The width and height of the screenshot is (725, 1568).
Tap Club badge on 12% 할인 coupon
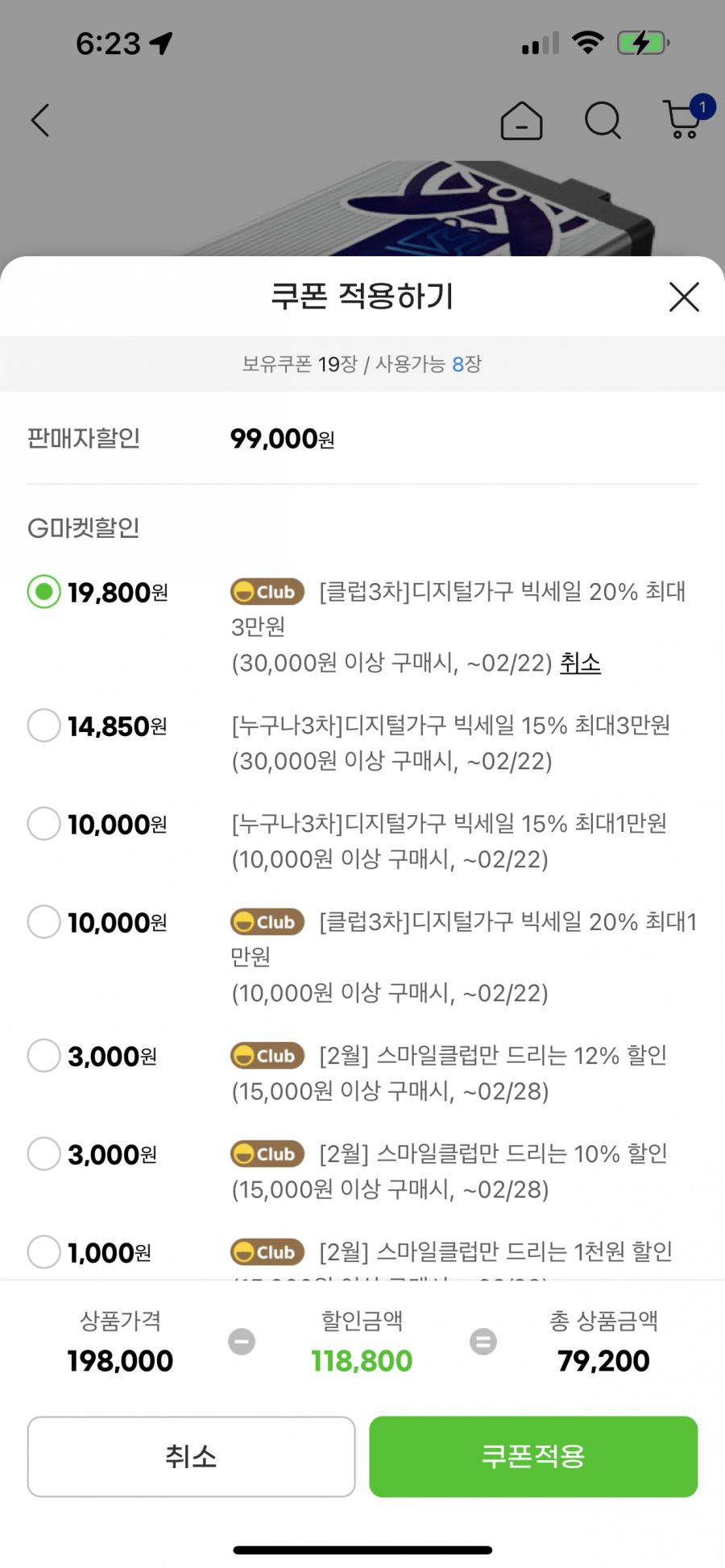(x=267, y=1056)
